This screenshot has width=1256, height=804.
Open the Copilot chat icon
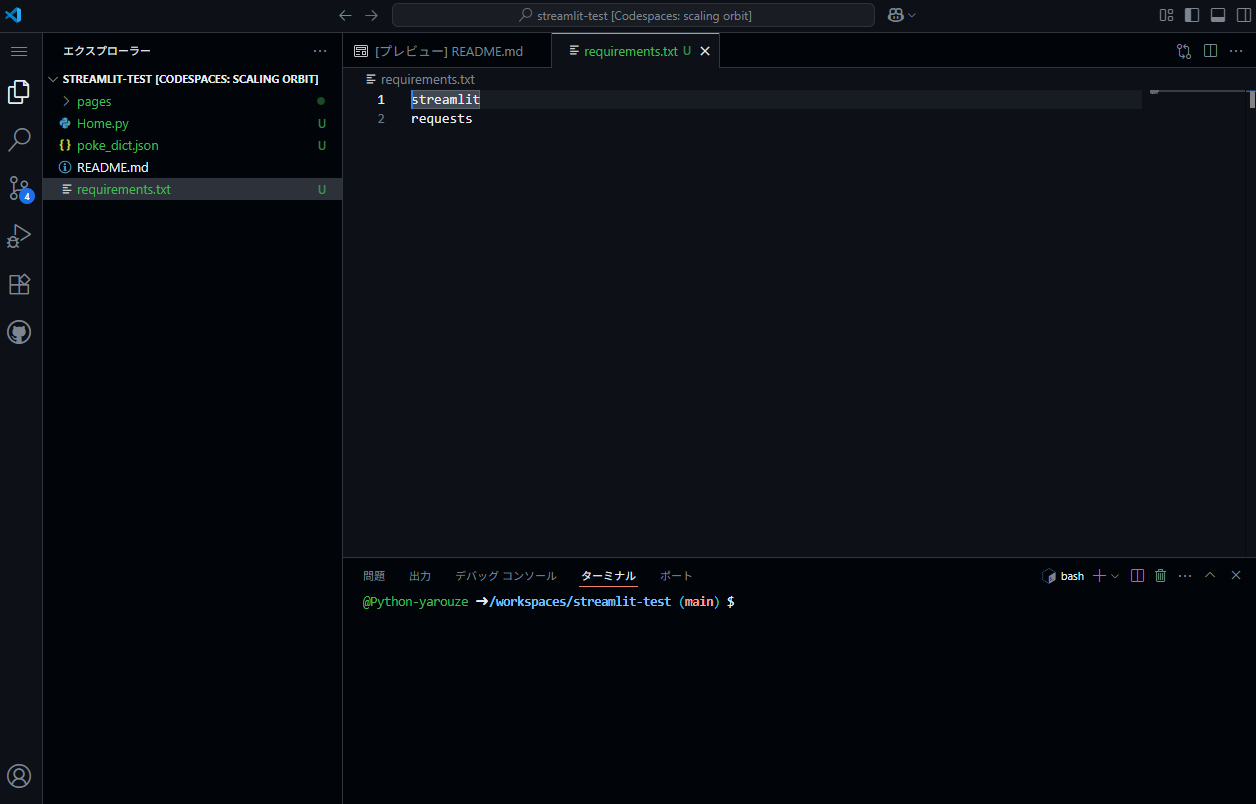click(x=895, y=15)
